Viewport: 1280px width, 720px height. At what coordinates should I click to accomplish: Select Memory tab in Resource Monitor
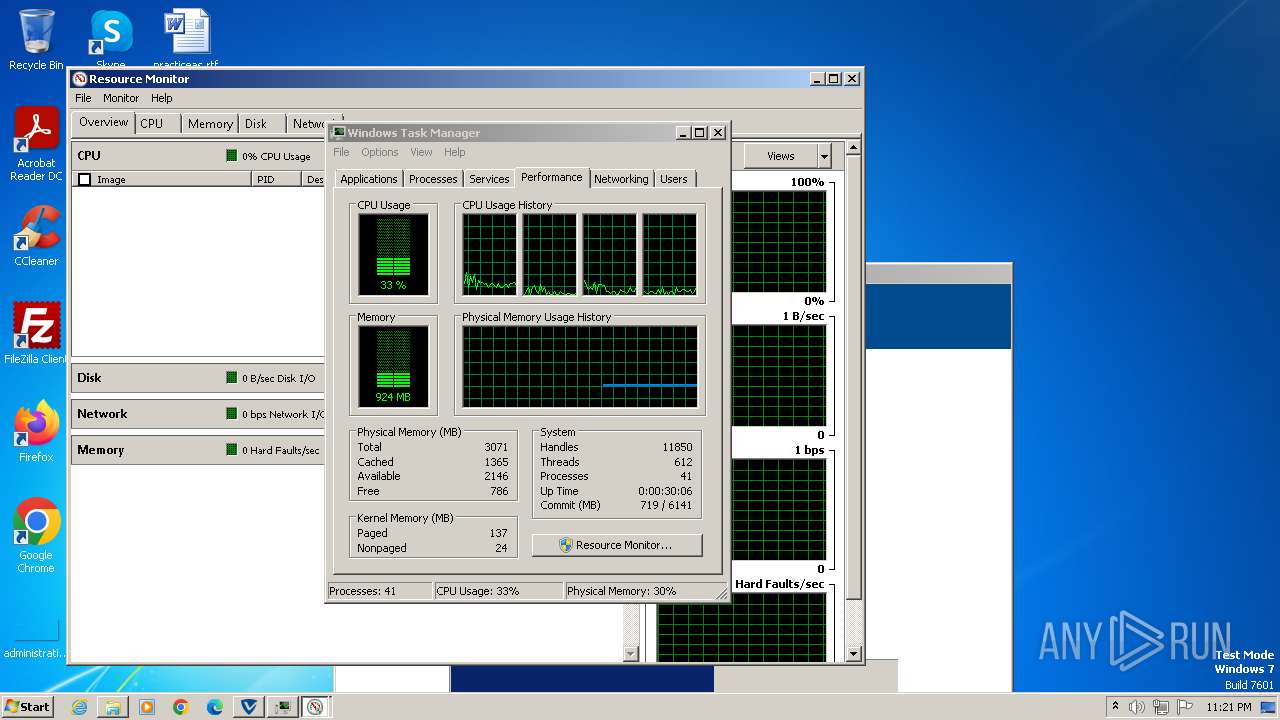tap(210, 124)
